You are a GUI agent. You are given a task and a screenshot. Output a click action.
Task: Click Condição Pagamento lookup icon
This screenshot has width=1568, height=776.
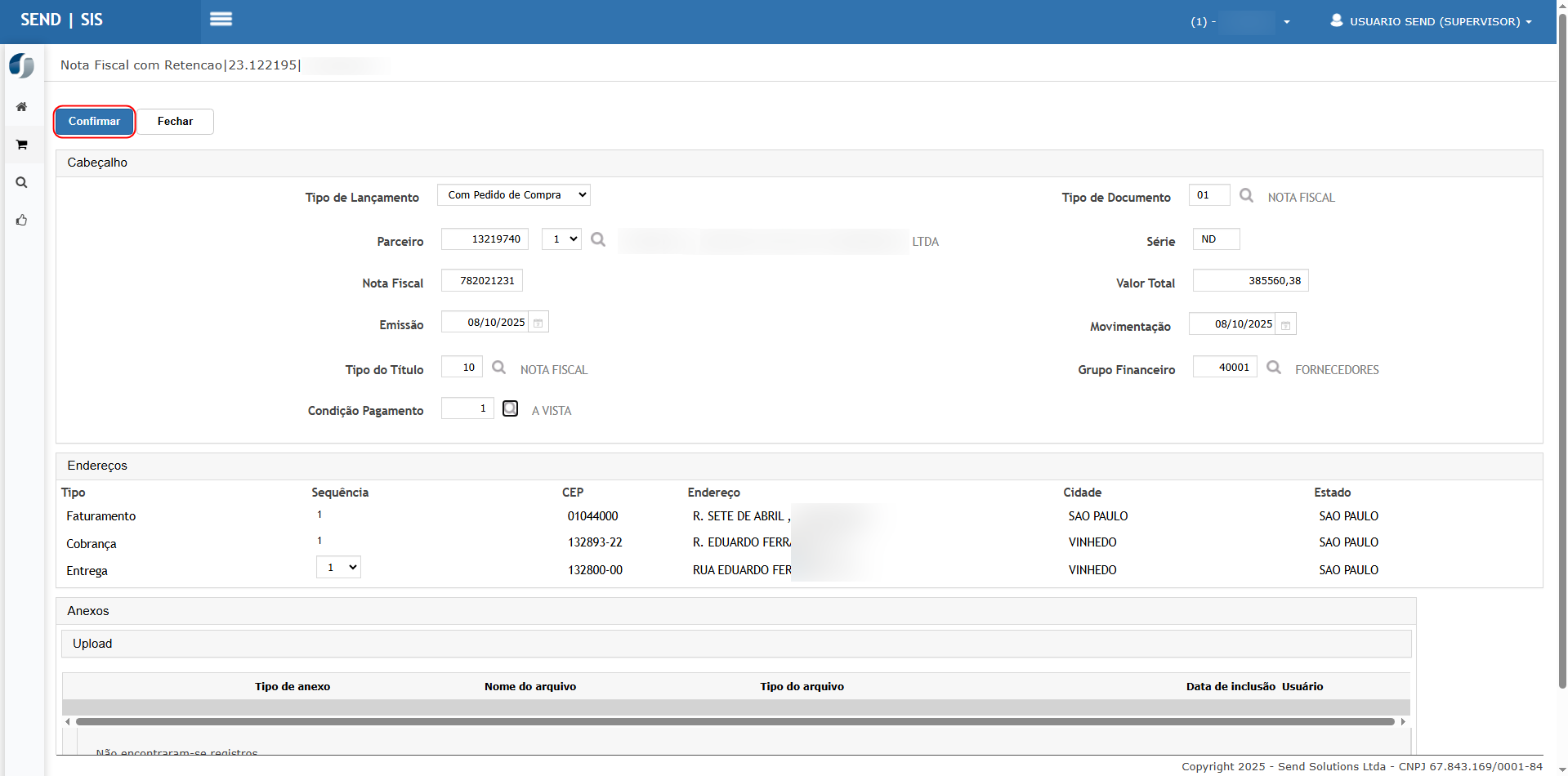(x=510, y=408)
